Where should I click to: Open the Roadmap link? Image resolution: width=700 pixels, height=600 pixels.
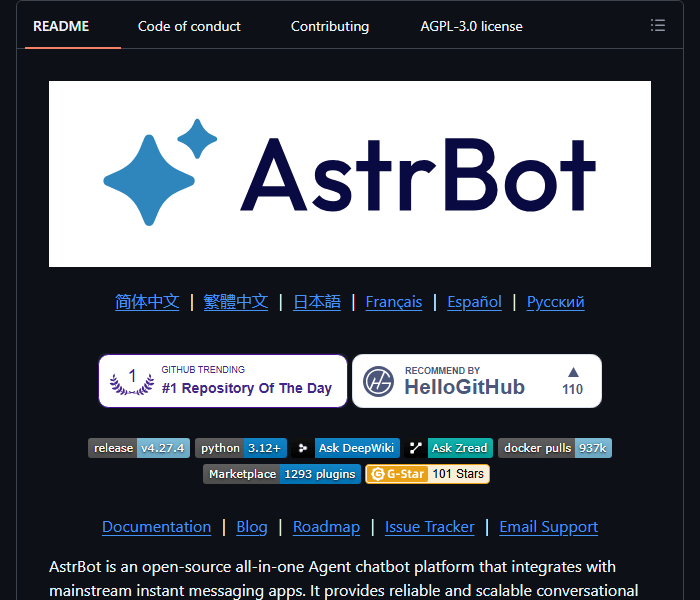tap(326, 527)
